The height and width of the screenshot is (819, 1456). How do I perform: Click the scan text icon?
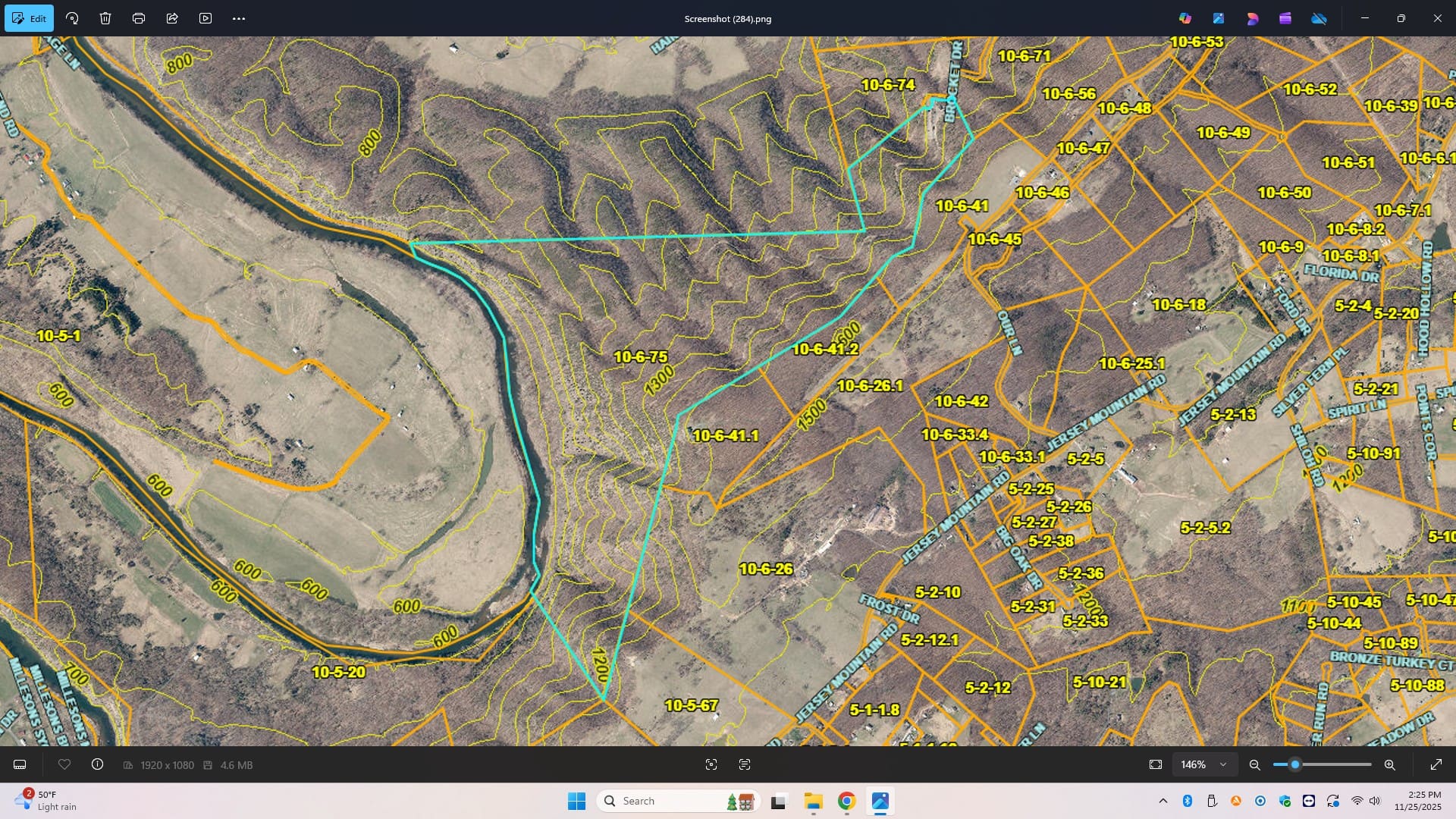coord(745,764)
